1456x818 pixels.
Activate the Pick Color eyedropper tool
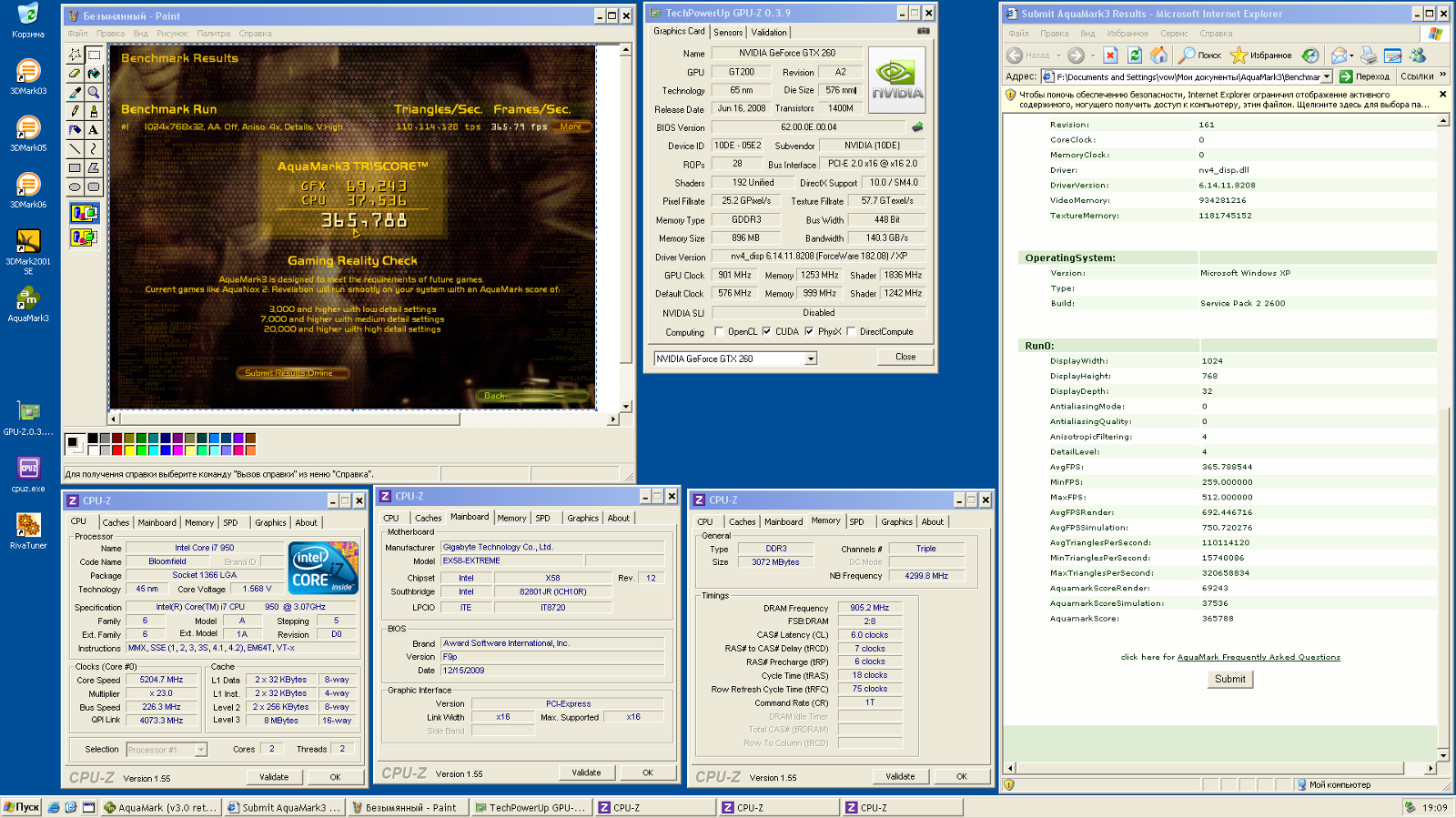pyautogui.click(x=75, y=93)
